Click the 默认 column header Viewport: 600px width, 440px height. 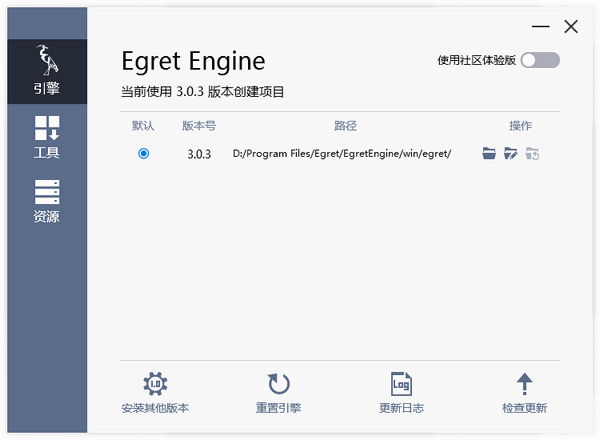144,126
